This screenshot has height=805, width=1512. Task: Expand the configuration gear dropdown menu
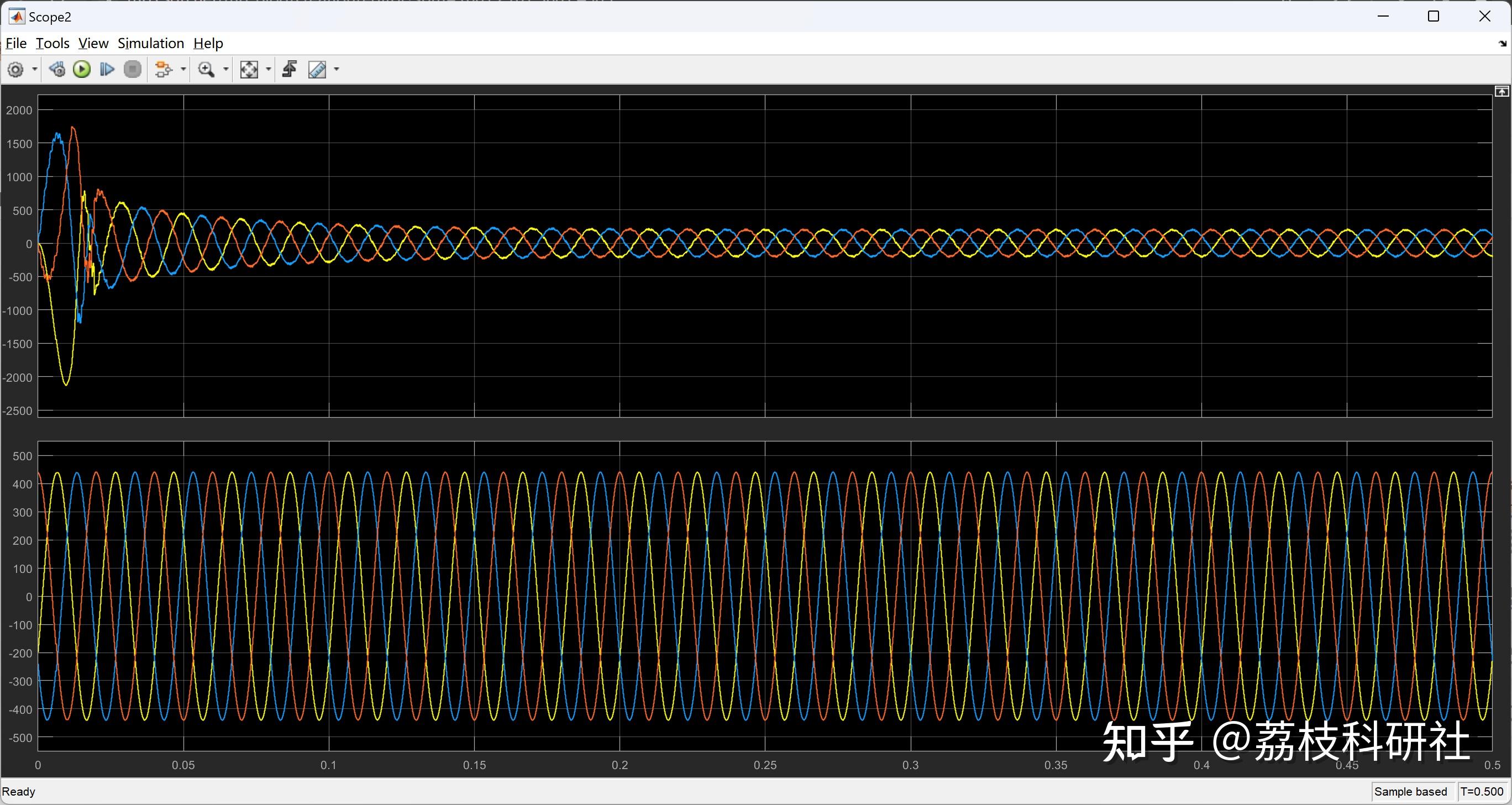[34, 69]
